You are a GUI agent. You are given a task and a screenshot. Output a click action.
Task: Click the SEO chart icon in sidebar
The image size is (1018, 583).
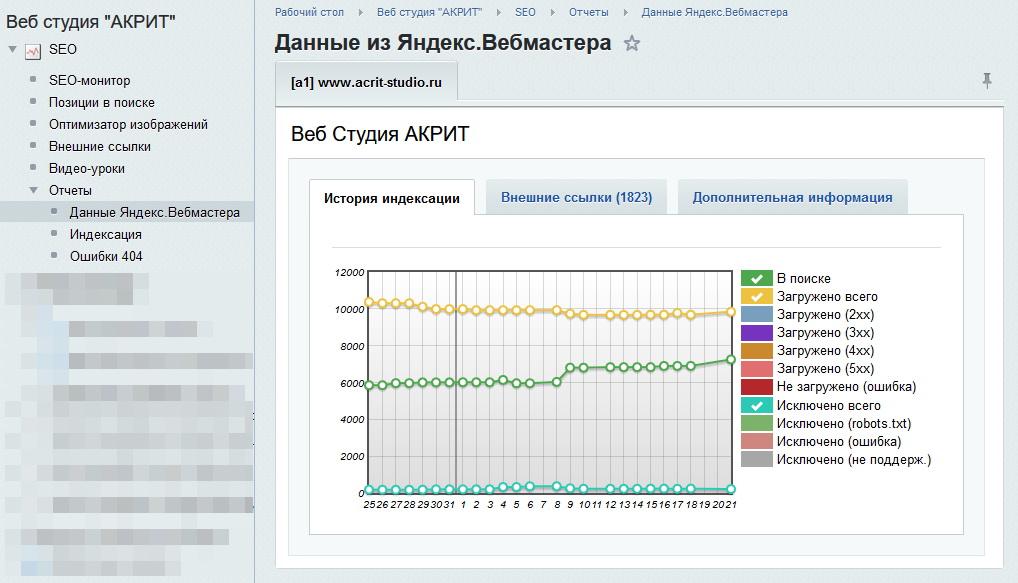31,50
